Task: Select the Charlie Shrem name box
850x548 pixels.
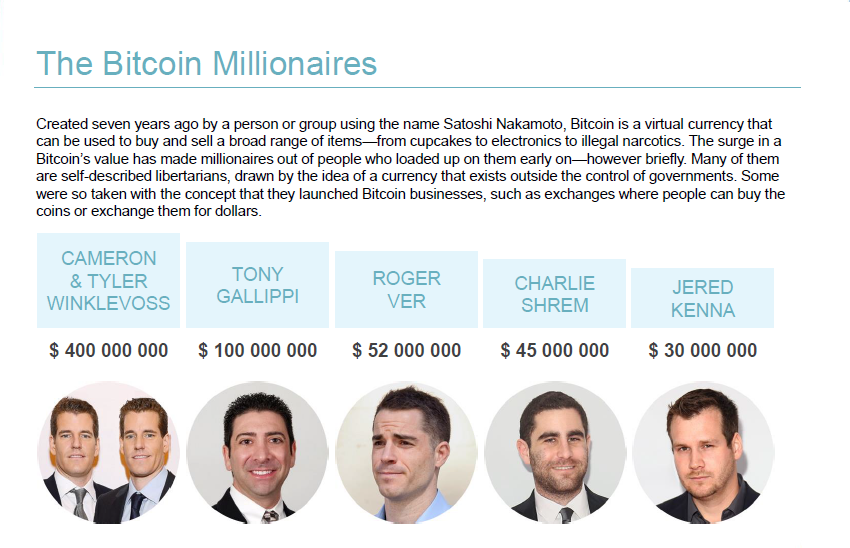Action: (x=555, y=293)
